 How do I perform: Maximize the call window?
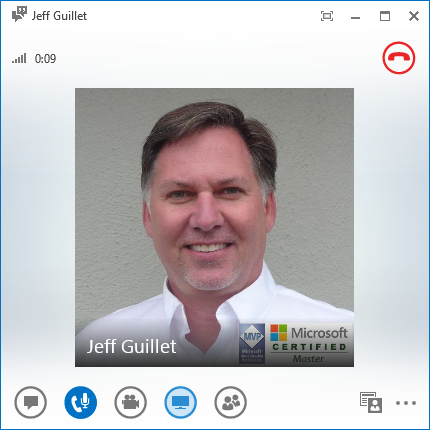[385, 16]
